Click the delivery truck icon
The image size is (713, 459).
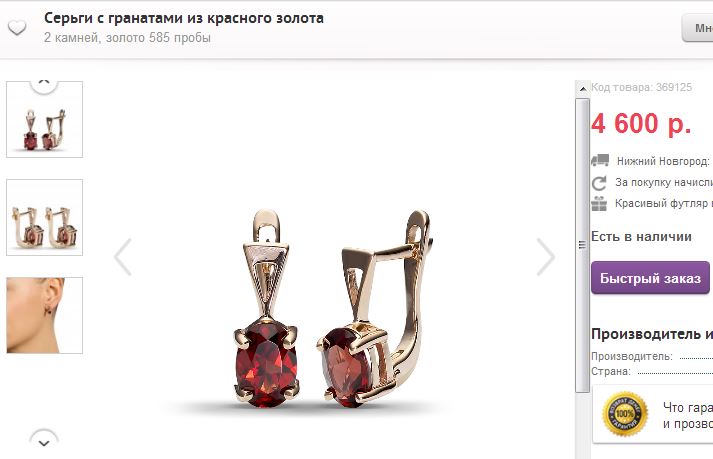click(600, 160)
